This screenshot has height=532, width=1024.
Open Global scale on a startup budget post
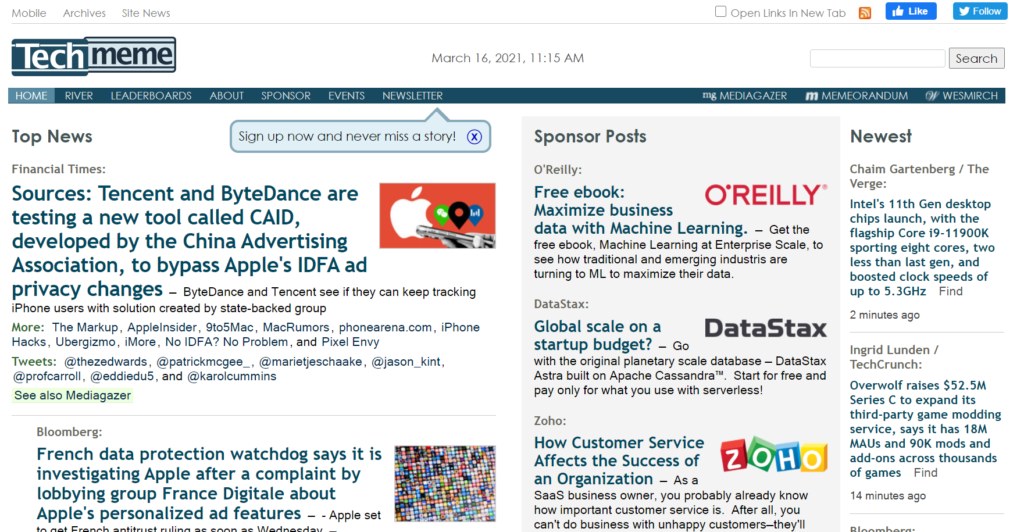click(598, 336)
